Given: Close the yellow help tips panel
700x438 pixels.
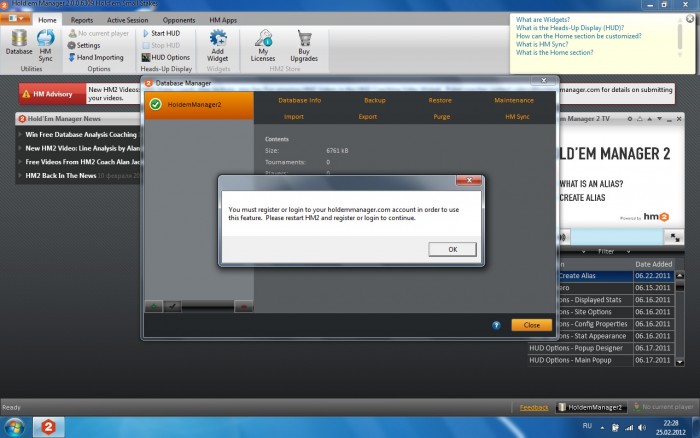Looking at the screenshot, I should (690, 19).
